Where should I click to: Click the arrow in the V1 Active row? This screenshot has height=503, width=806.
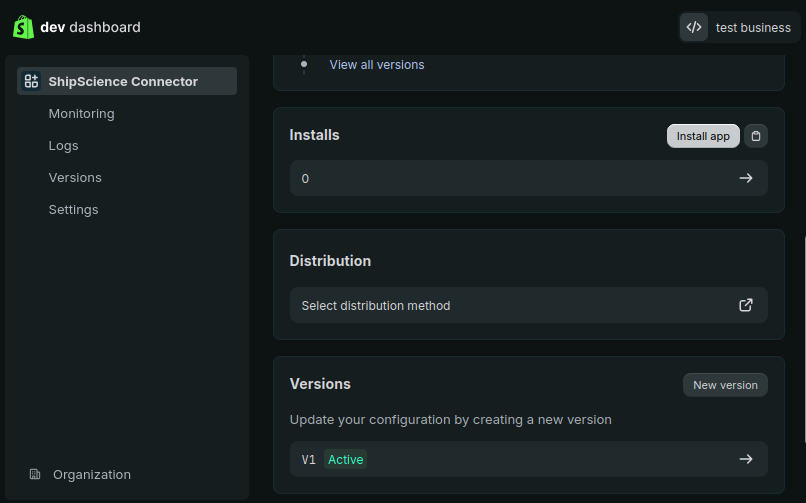click(746, 459)
